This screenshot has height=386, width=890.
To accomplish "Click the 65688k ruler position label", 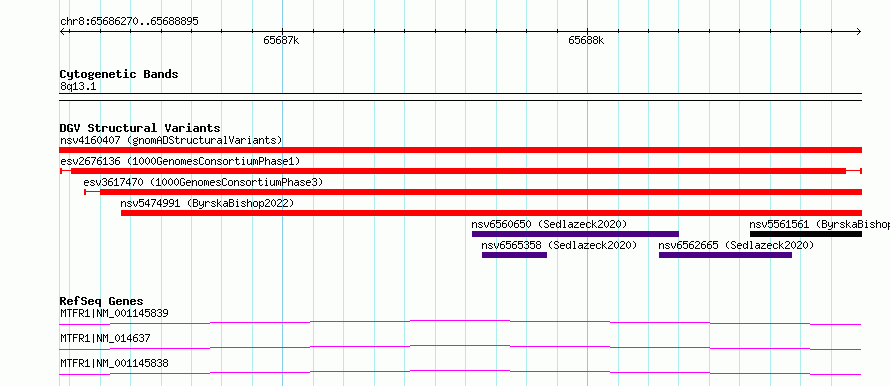I will pos(586,40).
